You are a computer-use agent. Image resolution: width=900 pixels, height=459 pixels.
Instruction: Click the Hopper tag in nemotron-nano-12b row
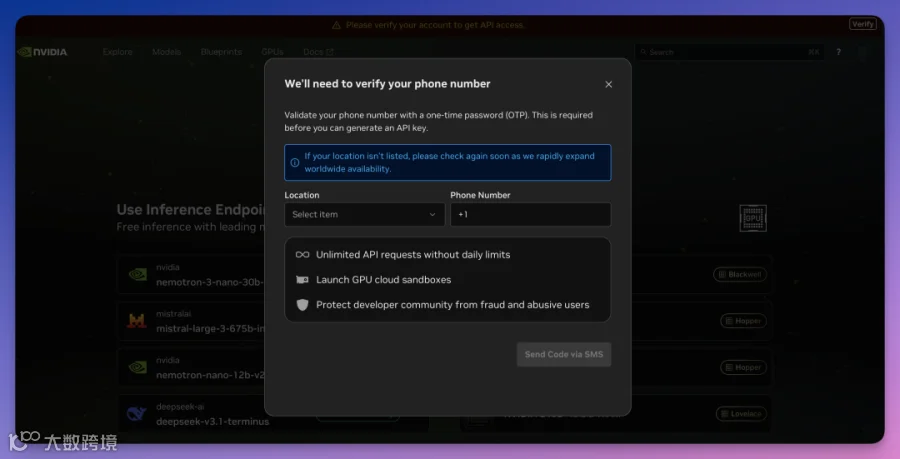743,367
